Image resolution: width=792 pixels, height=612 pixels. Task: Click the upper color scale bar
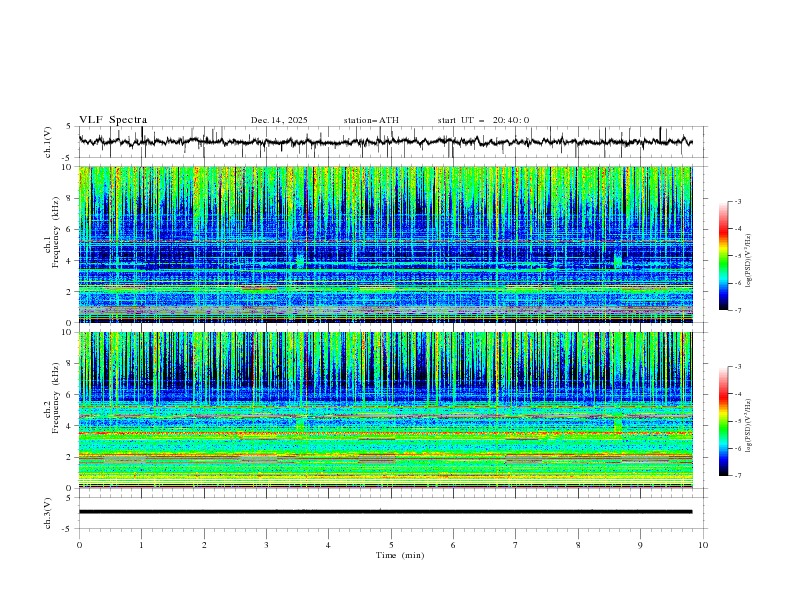tap(723, 255)
